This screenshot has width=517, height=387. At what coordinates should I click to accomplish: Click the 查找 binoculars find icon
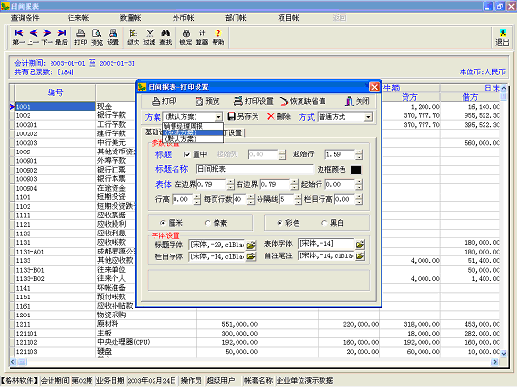[x=166, y=37]
